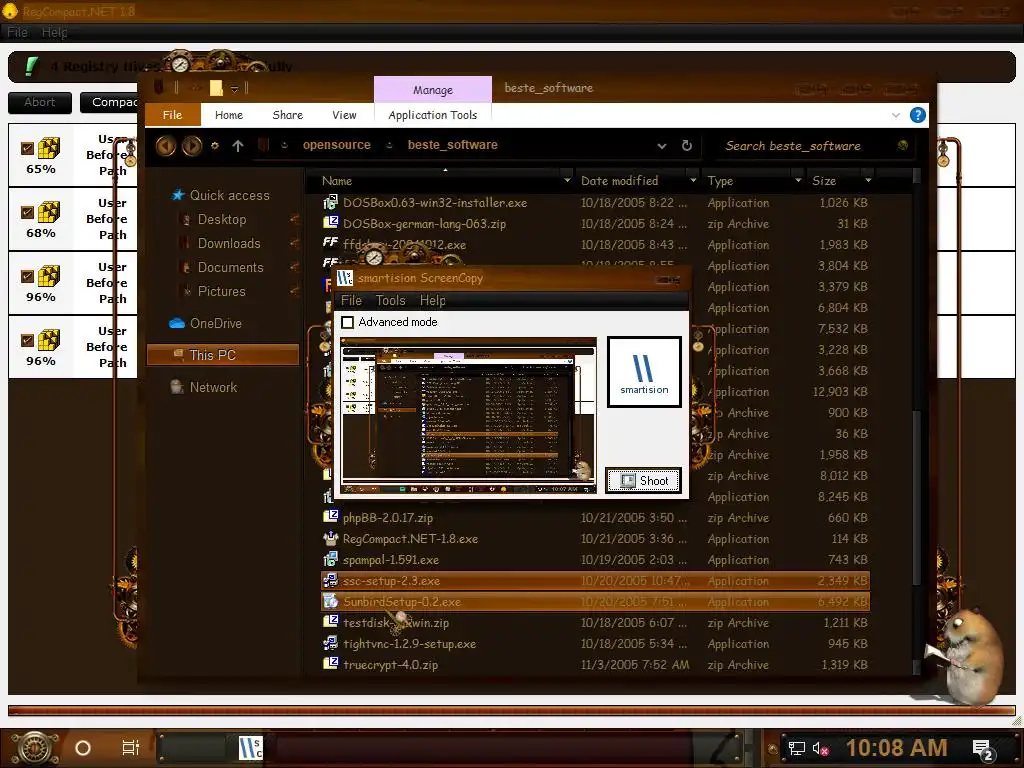Image resolution: width=1024 pixels, height=768 pixels.
Task: Click the Explorer help question mark icon
Action: pyautogui.click(x=918, y=115)
